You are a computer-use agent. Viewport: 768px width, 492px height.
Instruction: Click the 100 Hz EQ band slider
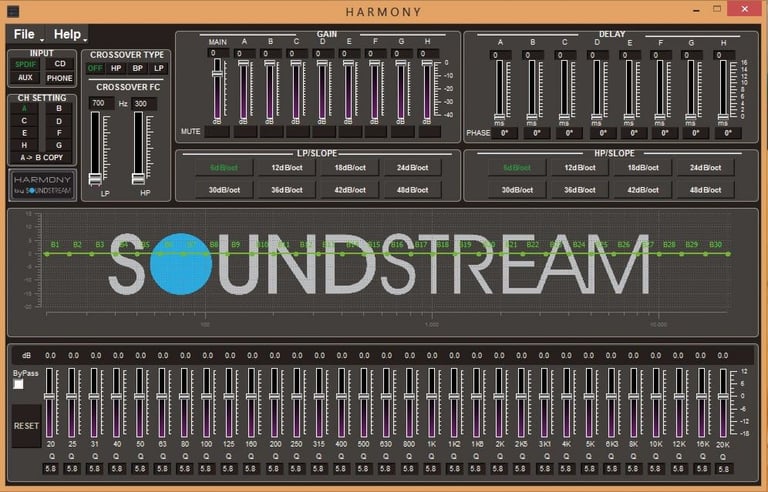pyautogui.click(x=206, y=403)
